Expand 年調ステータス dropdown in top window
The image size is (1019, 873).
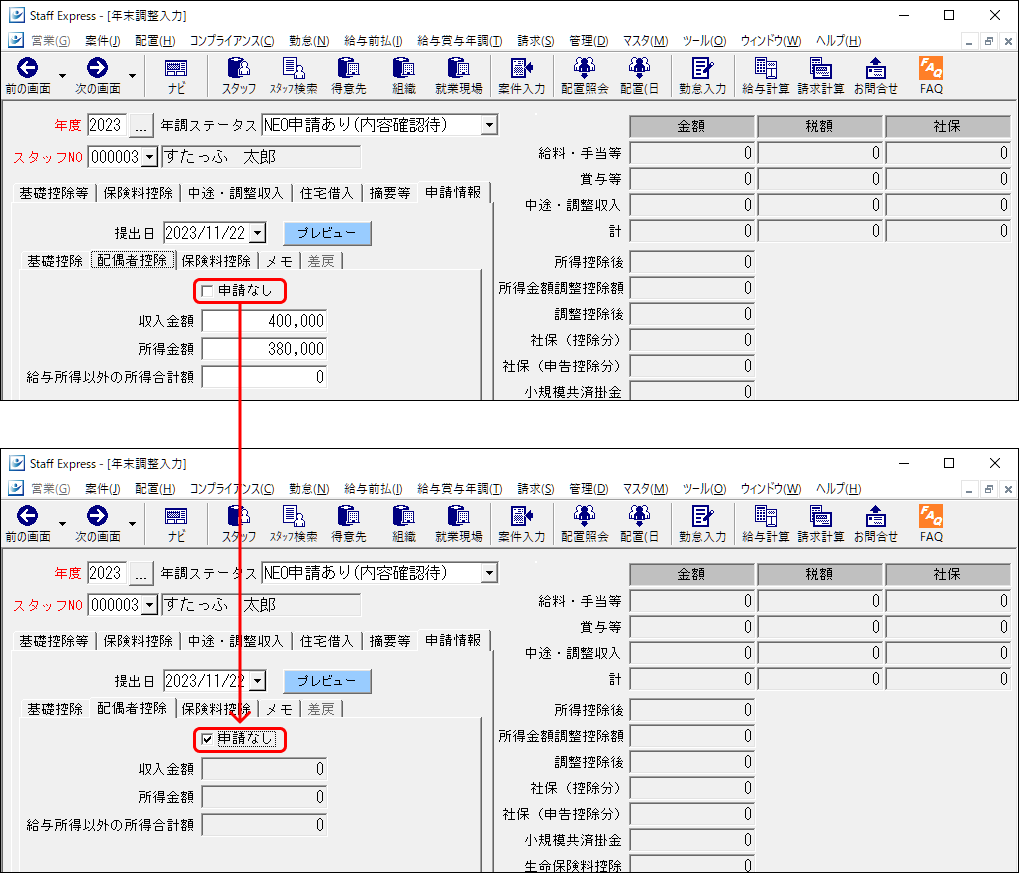pos(489,125)
